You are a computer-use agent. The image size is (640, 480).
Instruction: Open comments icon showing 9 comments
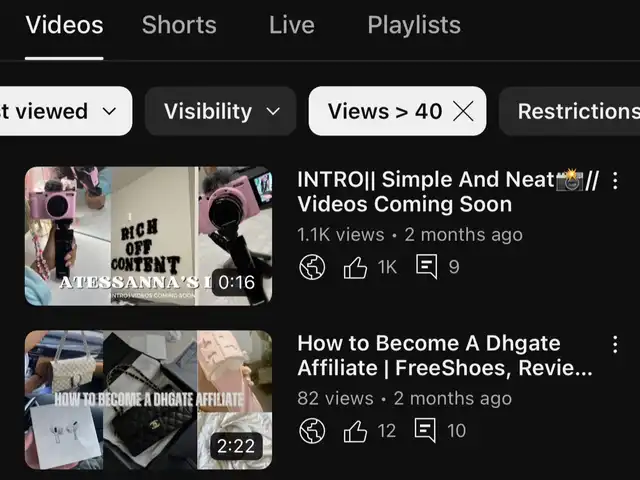(x=426, y=267)
